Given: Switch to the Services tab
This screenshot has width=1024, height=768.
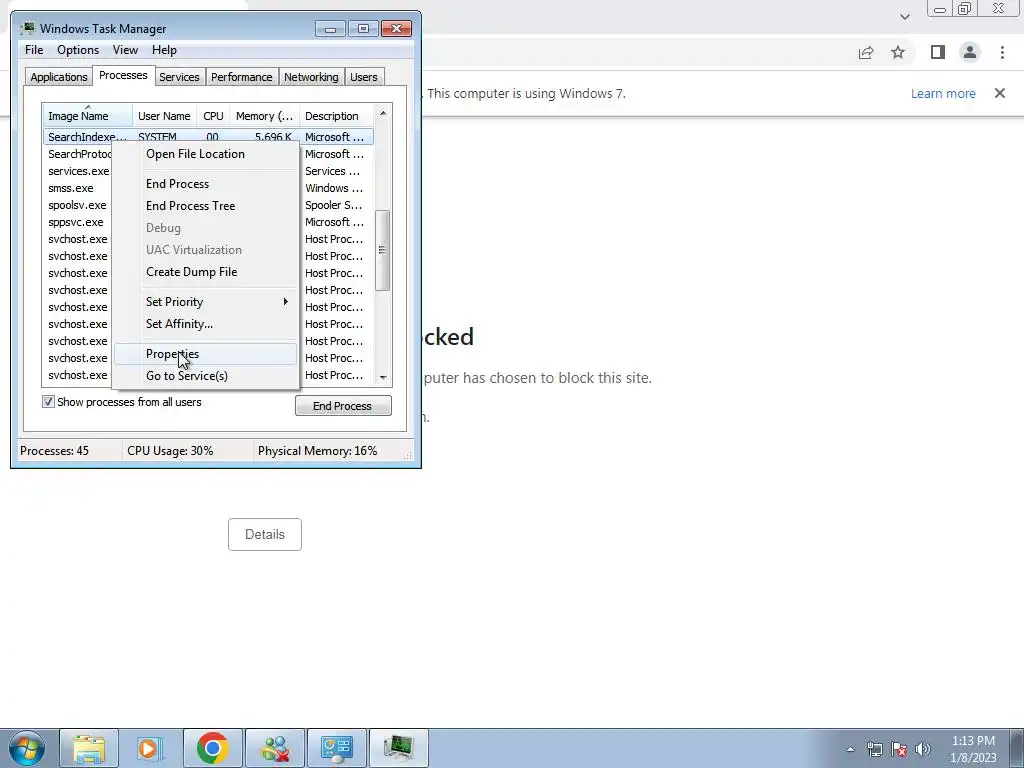Looking at the screenshot, I should pos(179,77).
